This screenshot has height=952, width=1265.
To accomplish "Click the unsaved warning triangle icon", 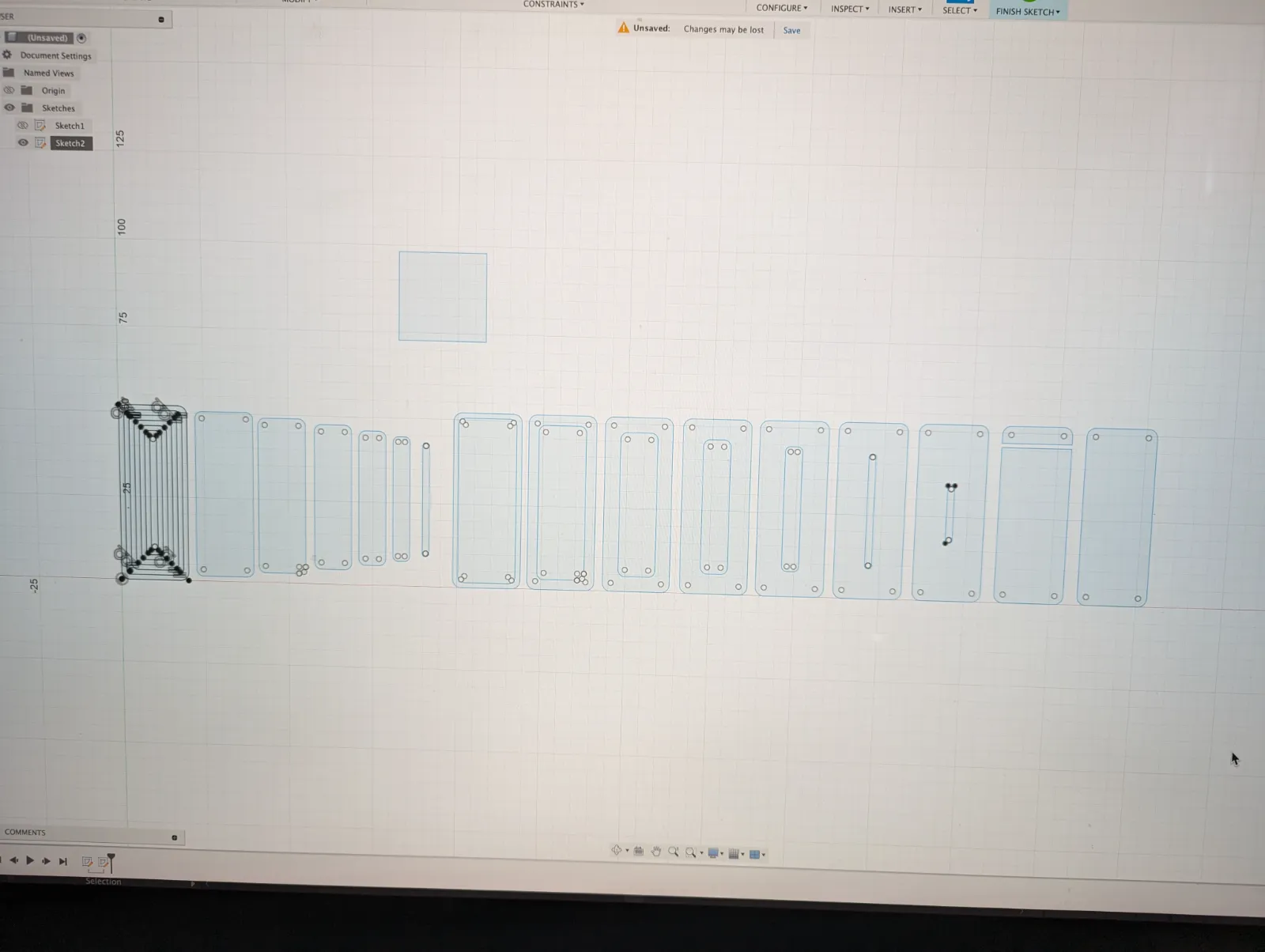I will click(624, 28).
